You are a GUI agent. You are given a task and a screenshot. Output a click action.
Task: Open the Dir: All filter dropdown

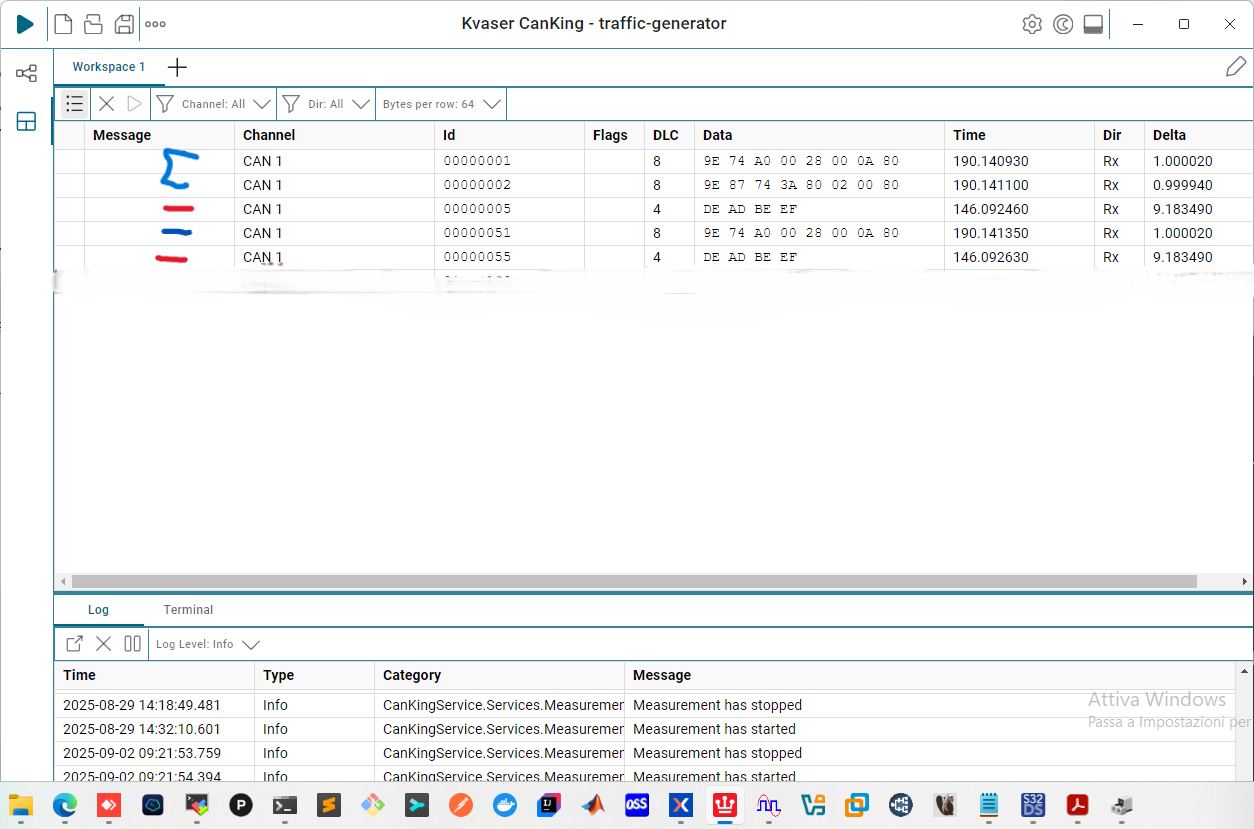[326, 104]
